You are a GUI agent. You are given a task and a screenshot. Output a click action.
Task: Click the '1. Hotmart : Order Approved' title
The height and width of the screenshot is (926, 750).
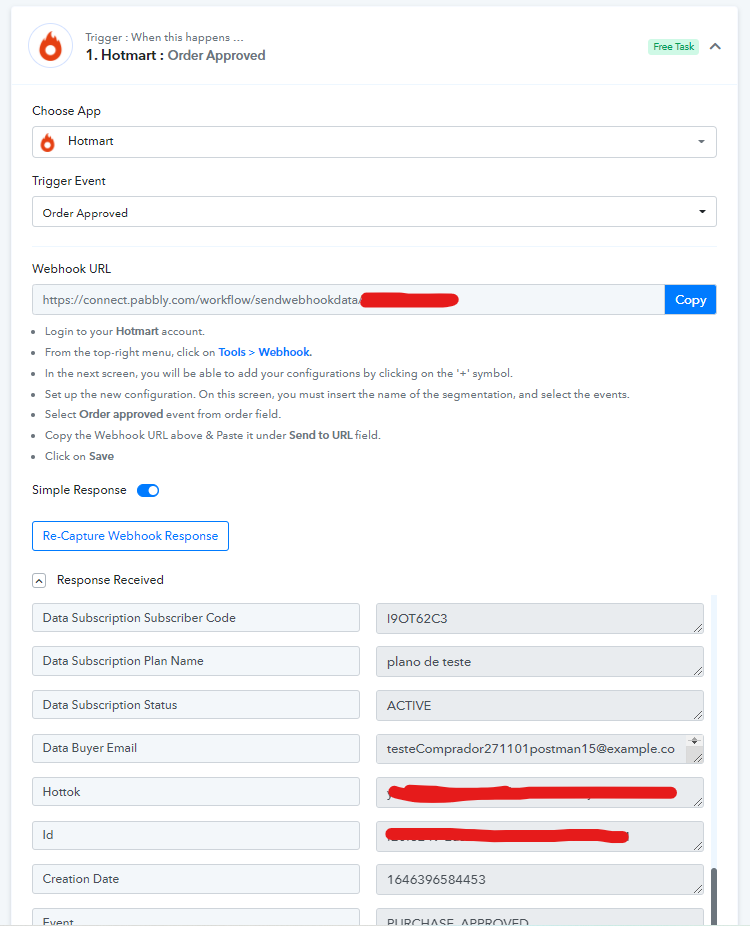tap(175, 56)
